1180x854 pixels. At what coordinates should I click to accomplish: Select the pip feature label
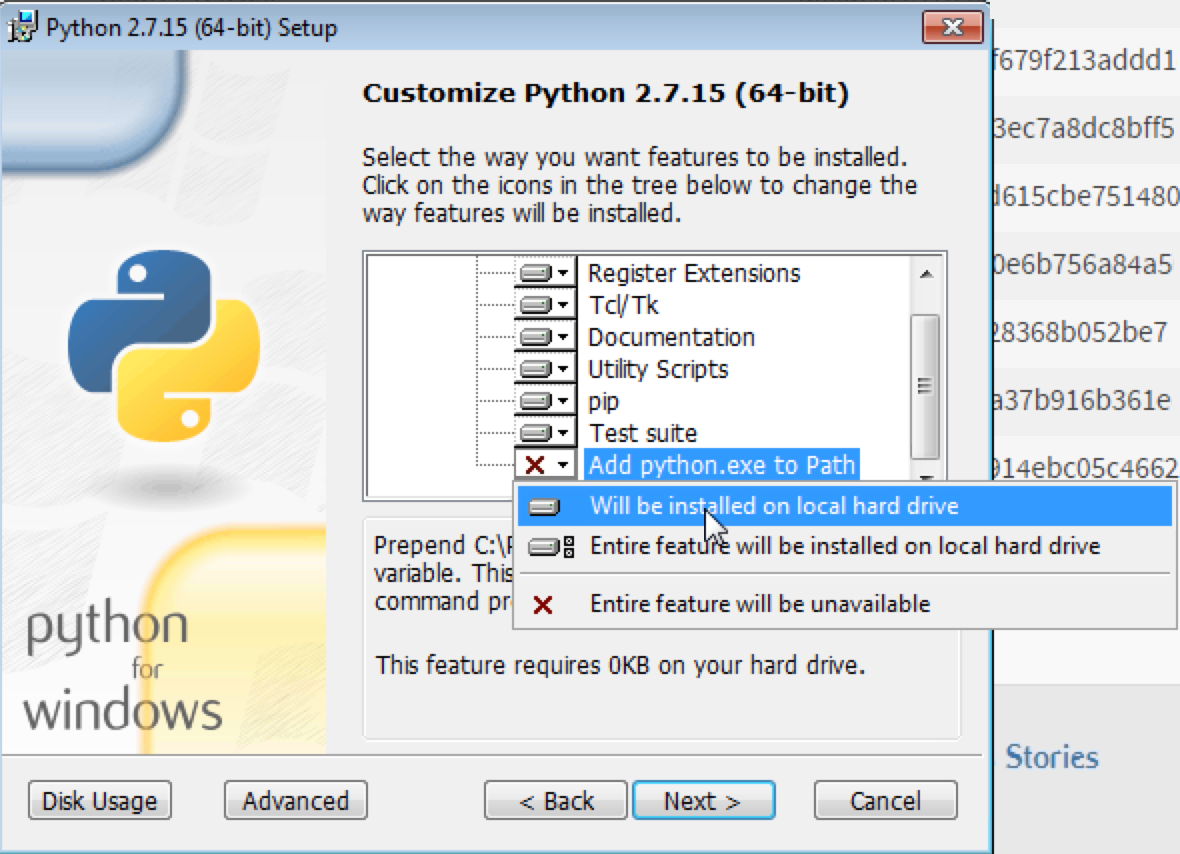click(x=604, y=402)
